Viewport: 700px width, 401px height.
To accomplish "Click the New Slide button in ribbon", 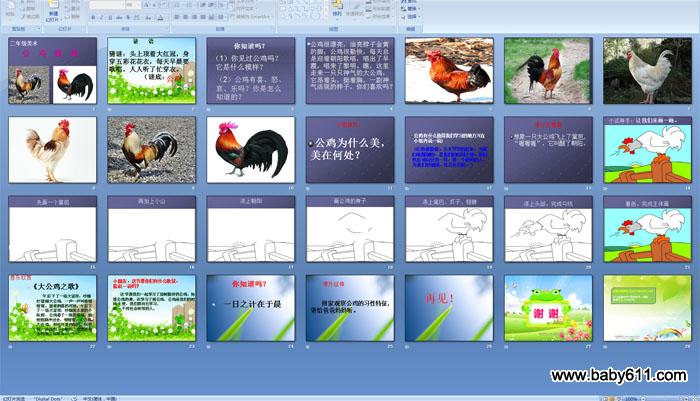I will (x=53, y=10).
